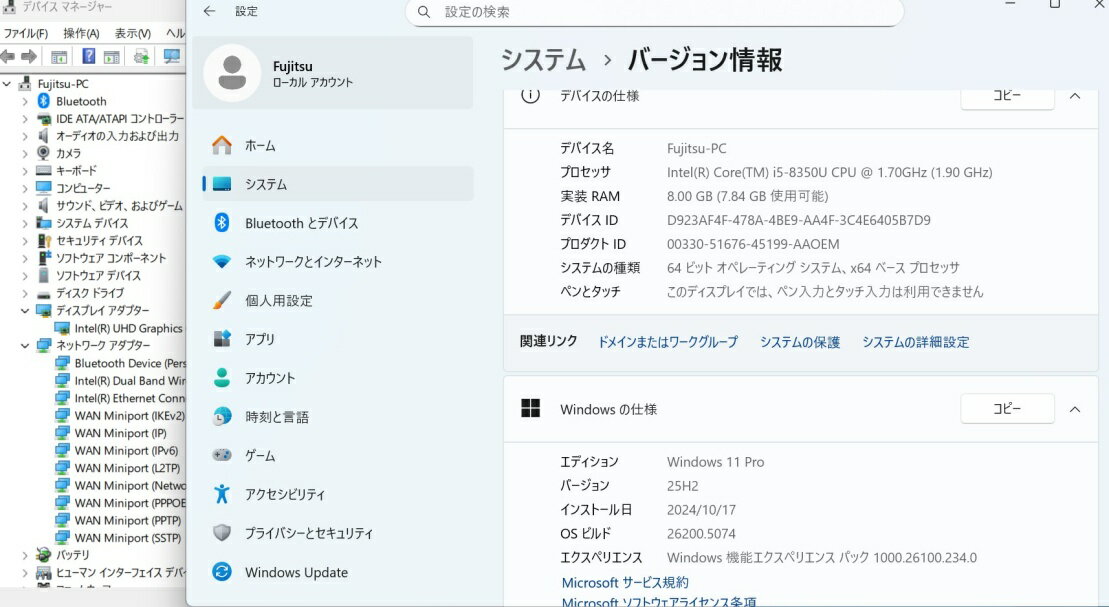Click the ゲーム controller icon in sidebar

pos(222,455)
